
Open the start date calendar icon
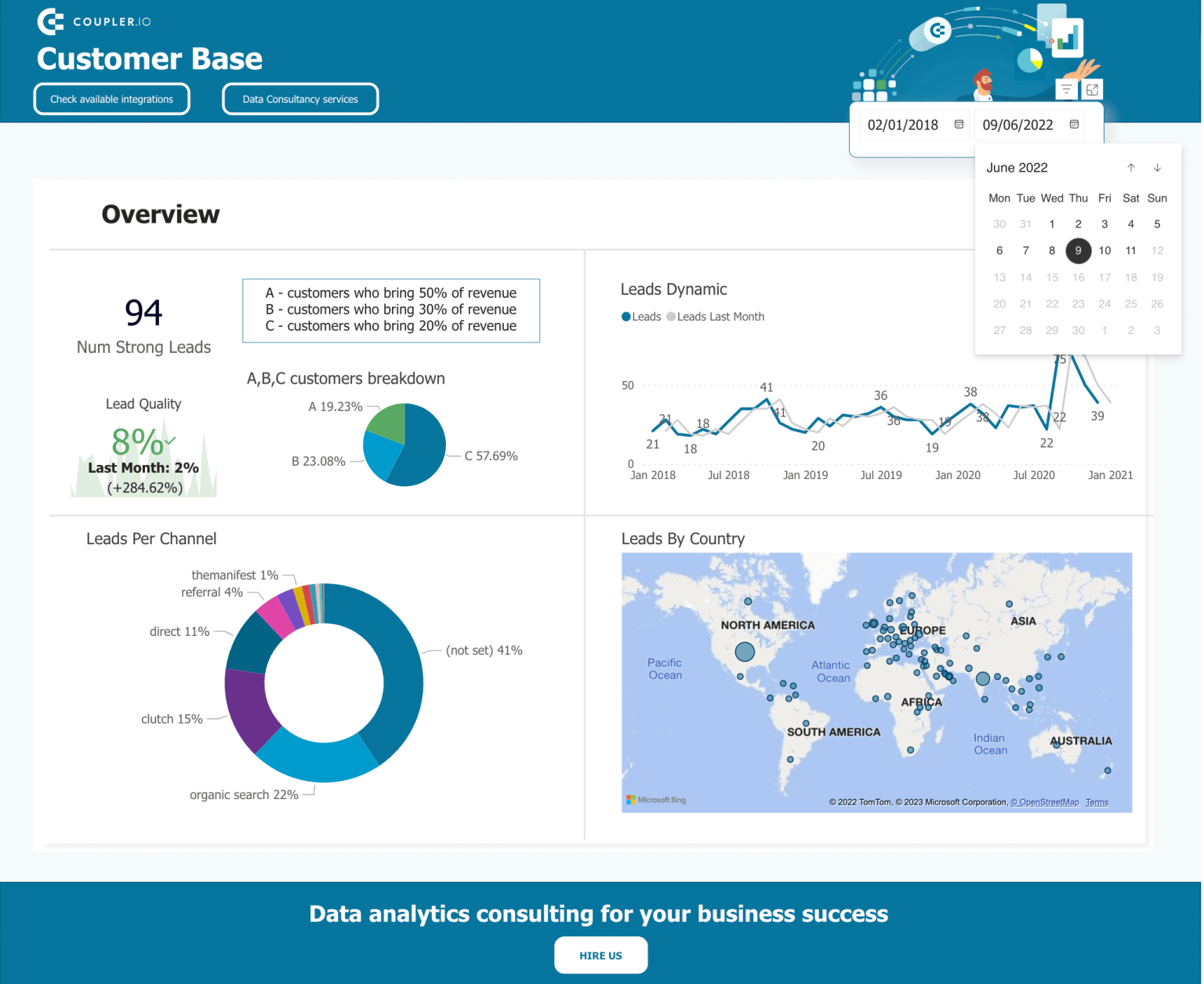(x=958, y=124)
